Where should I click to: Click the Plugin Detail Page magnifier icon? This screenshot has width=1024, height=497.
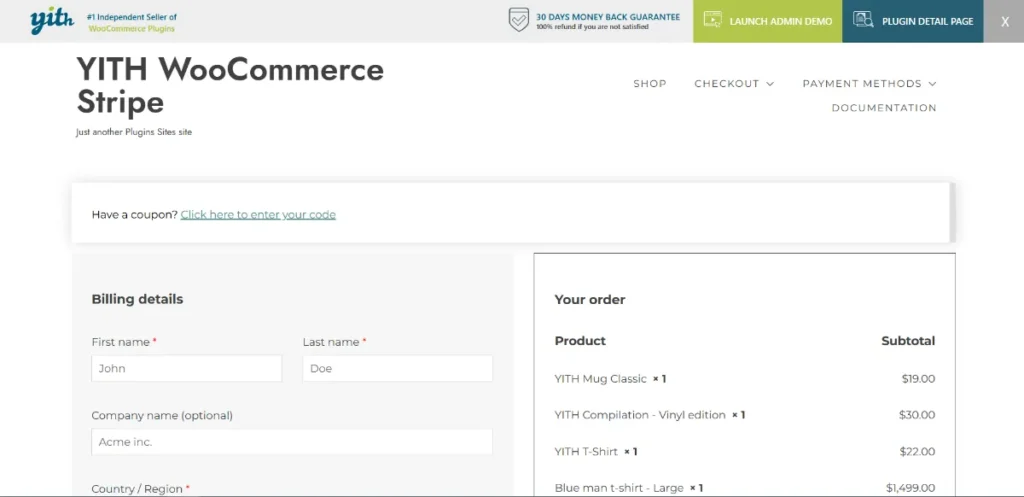[x=863, y=21]
